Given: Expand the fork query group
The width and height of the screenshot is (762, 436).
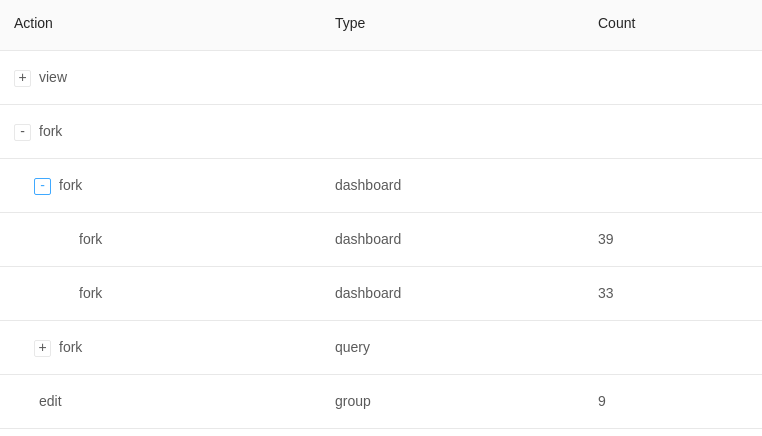Looking at the screenshot, I should (x=42, y=348).
